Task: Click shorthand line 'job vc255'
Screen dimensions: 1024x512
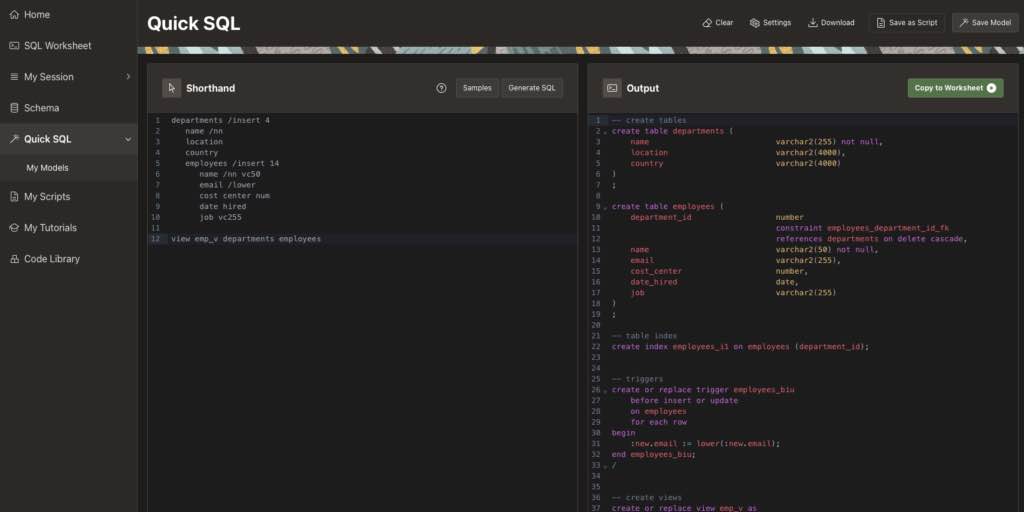Action: 220,217
